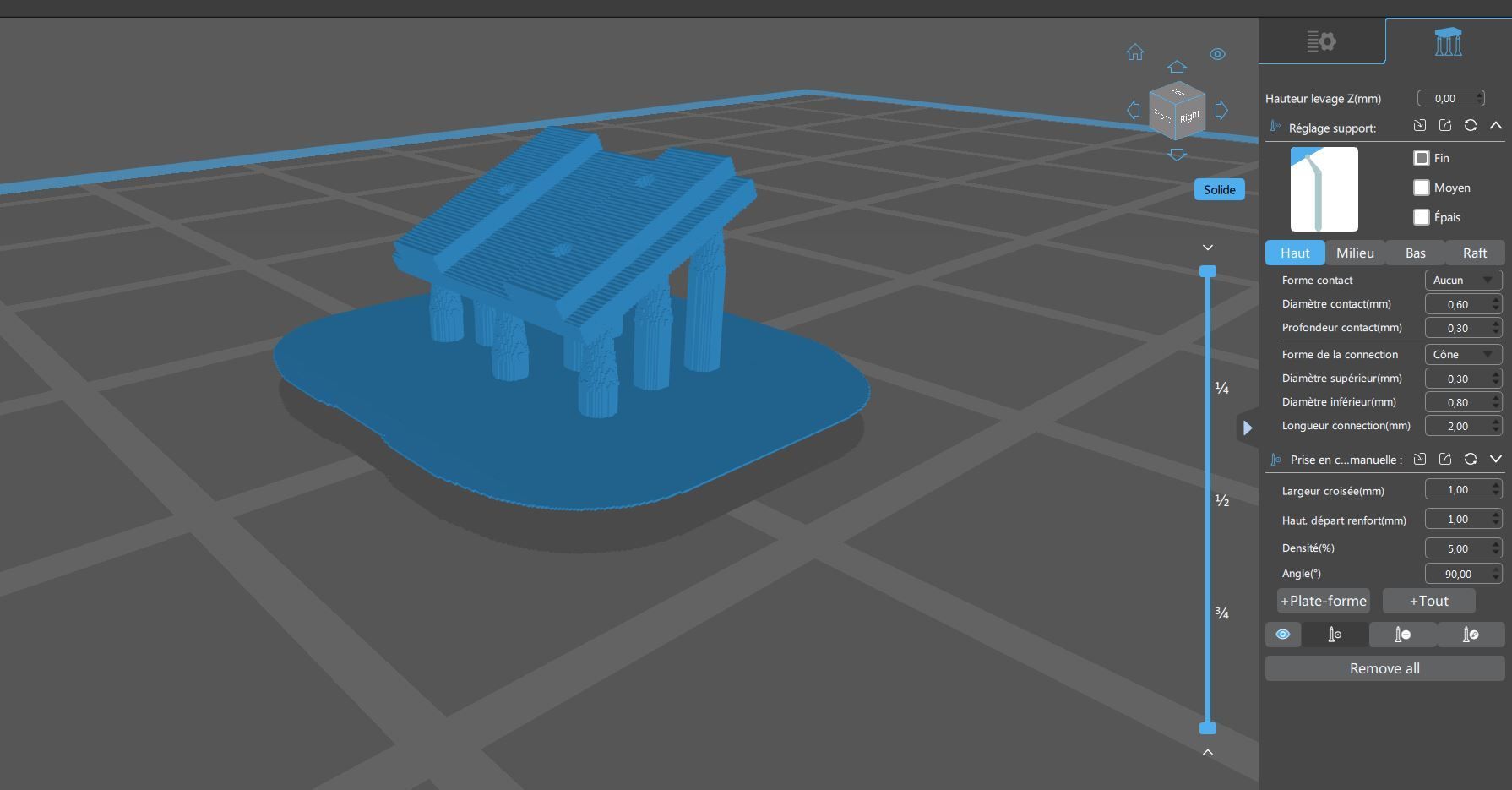Click the layer slider top handle
The image size is (1512, 790).
(1208, 271)
